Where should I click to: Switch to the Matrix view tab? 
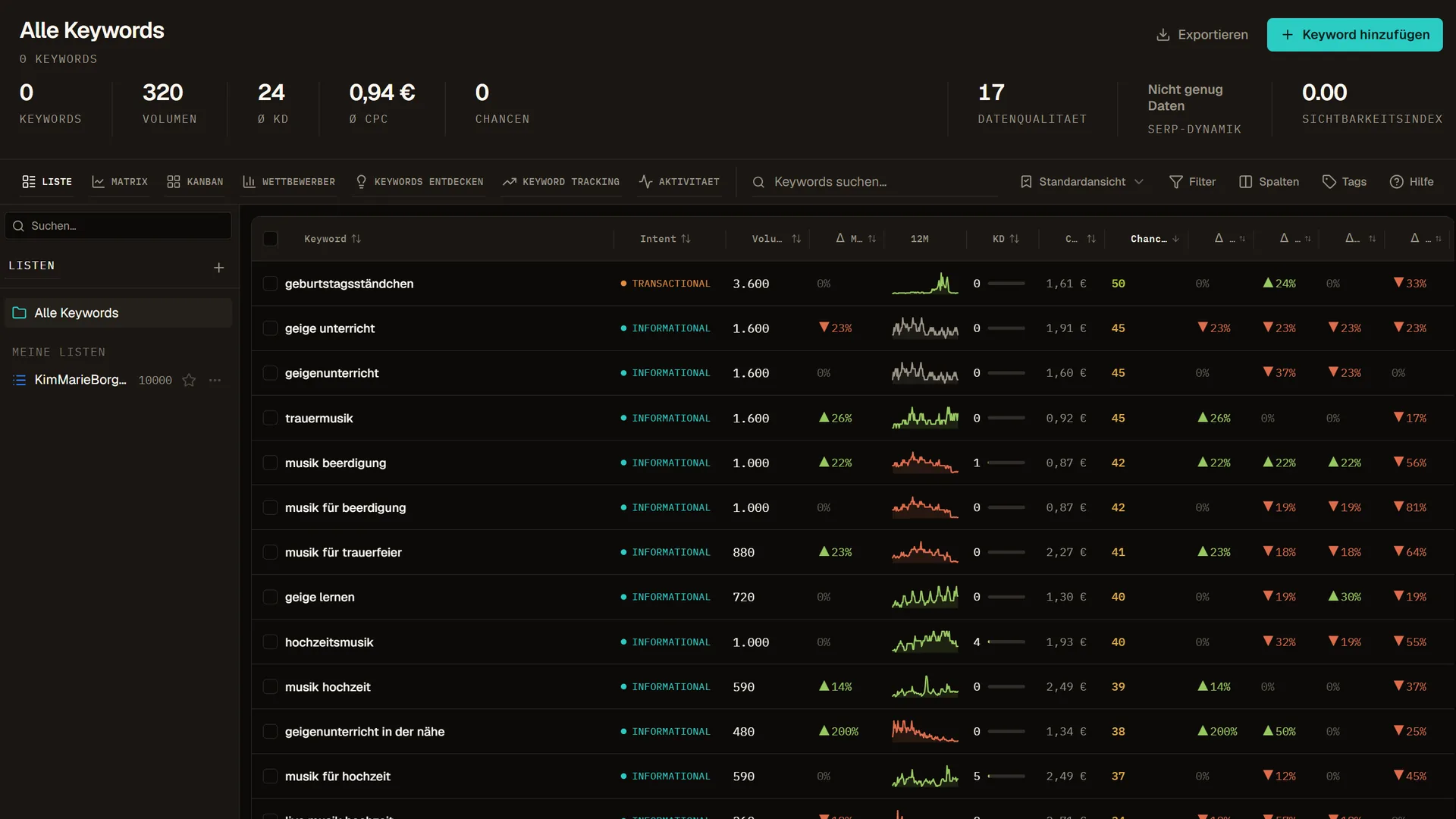[x=120, y=182]
